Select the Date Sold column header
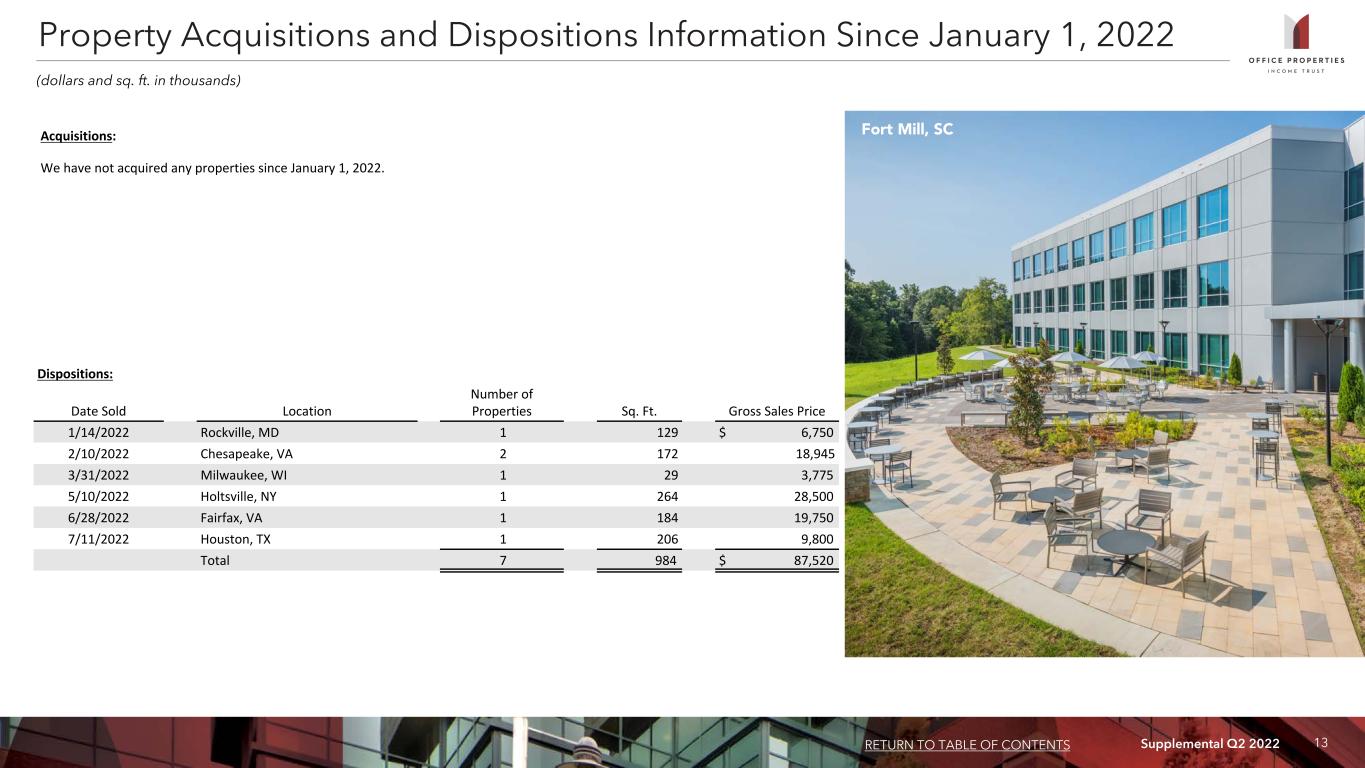The width and height of the screenshot is (1365, 768). point(99,411)
